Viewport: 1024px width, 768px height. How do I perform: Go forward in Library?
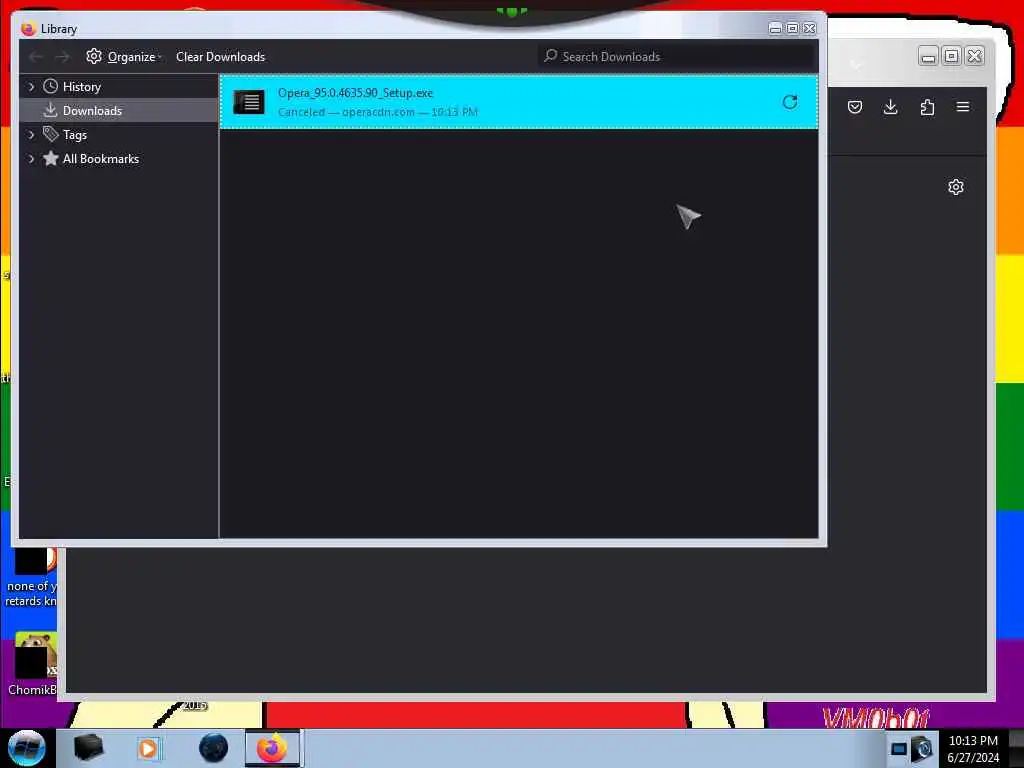coord(62,57)
